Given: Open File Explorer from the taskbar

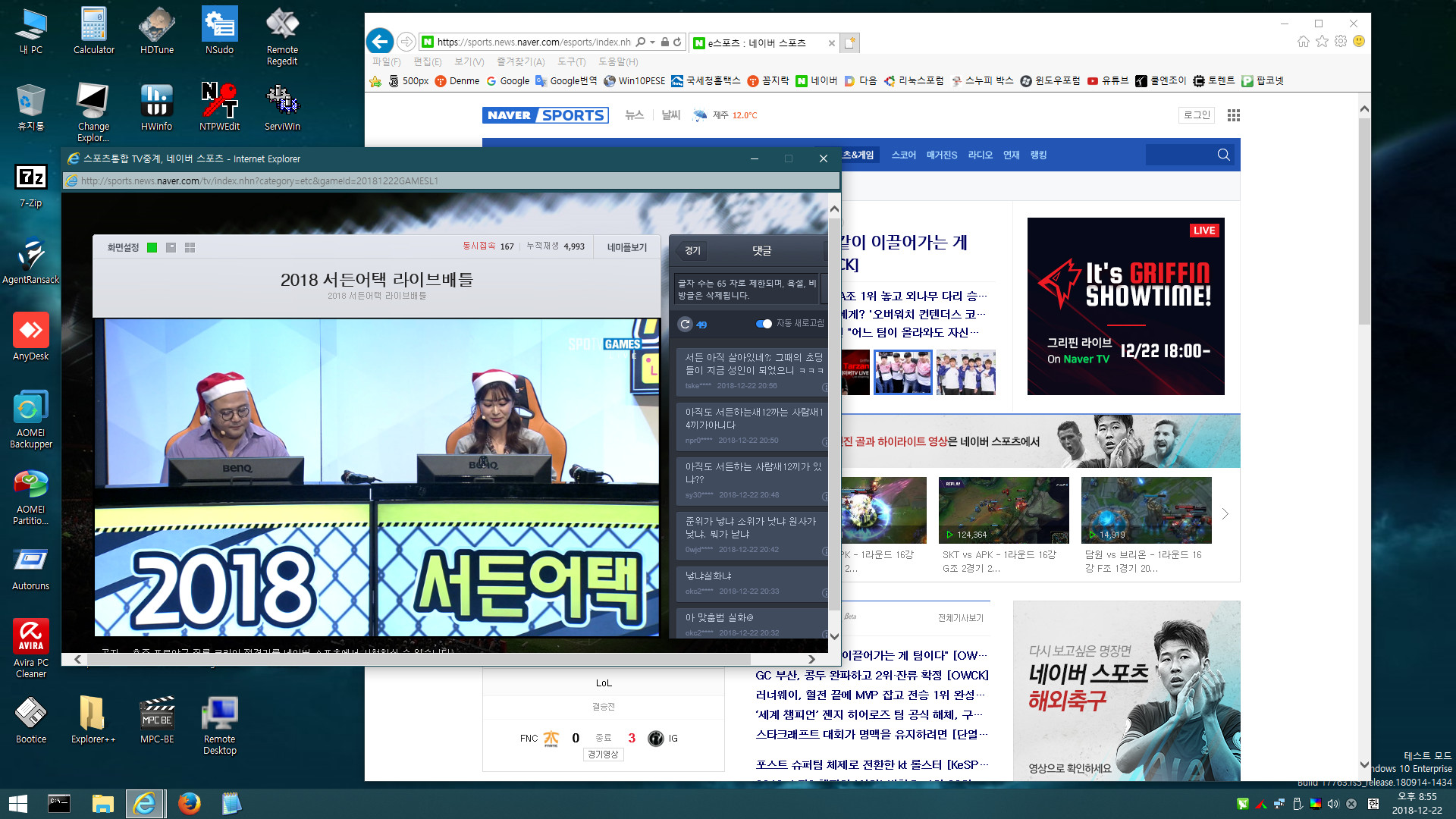Looking at the screenshot, I should [102, 803].
